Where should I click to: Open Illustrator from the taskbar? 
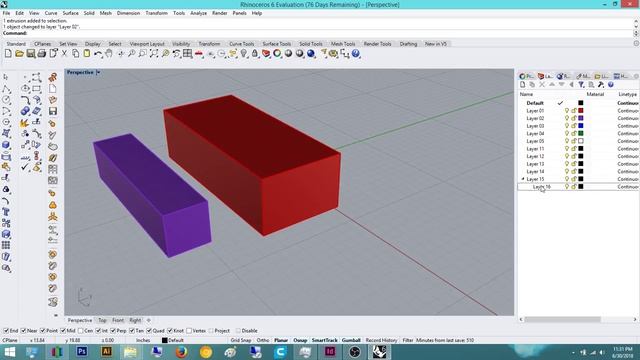[107, 351]
